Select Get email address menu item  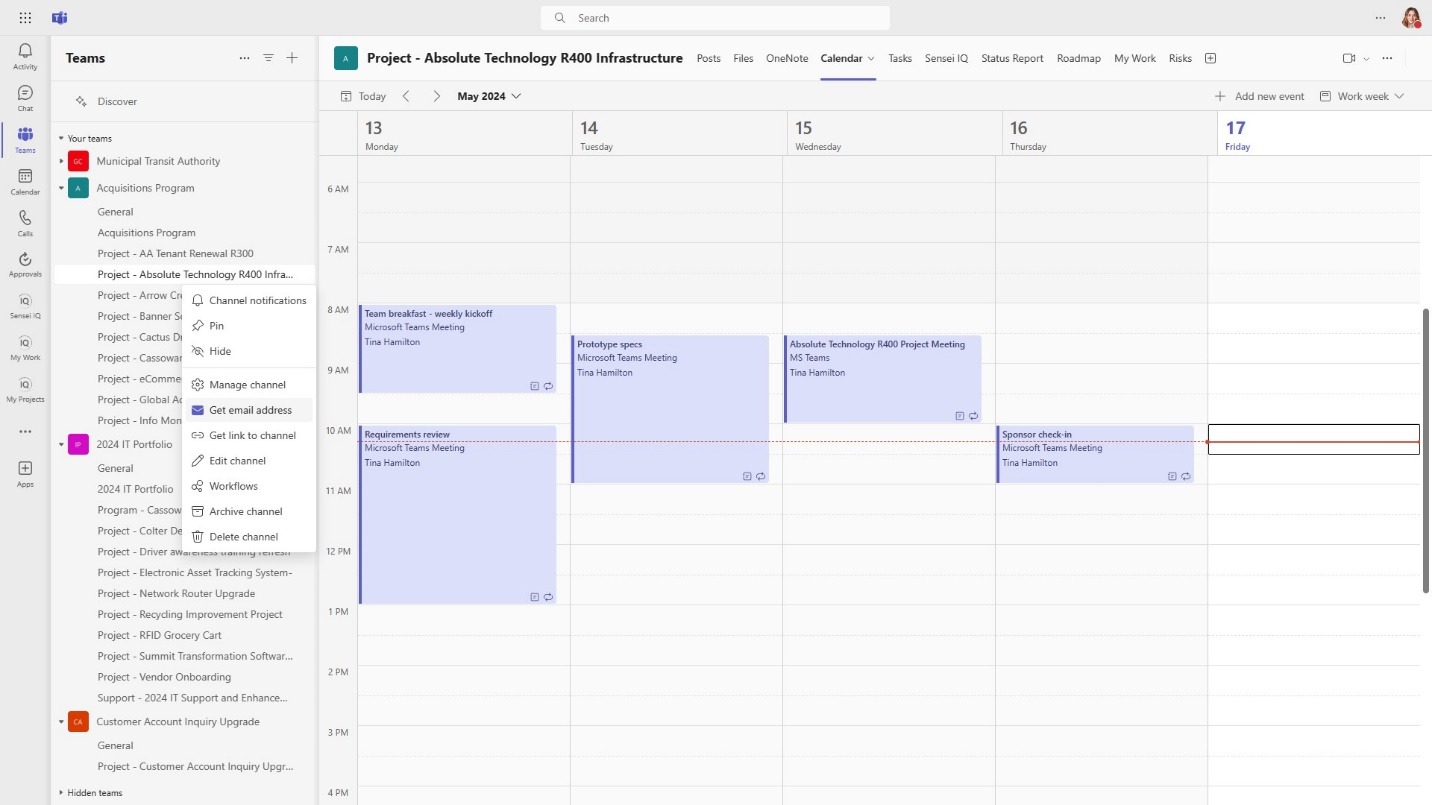point(250,410)
